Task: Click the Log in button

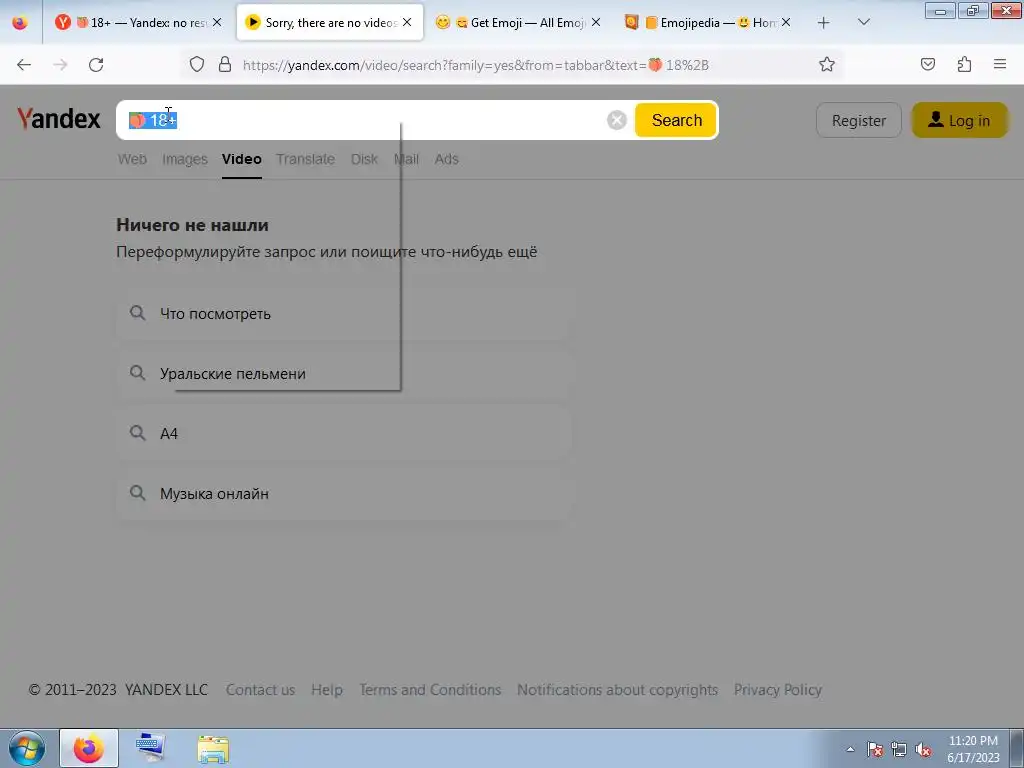Action: (x=960, y=120)
